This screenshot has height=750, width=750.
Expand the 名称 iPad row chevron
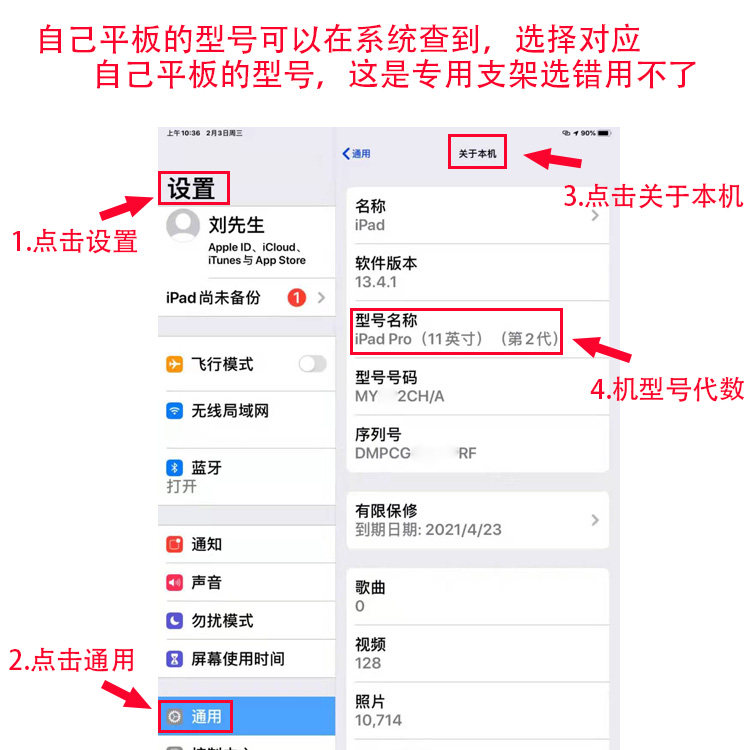(595, 215)
